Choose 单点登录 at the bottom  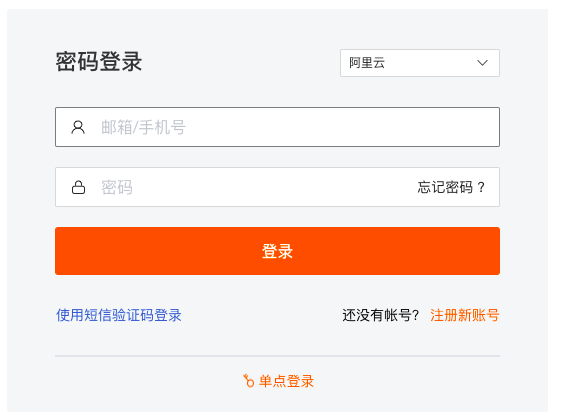tap(286, 381)
